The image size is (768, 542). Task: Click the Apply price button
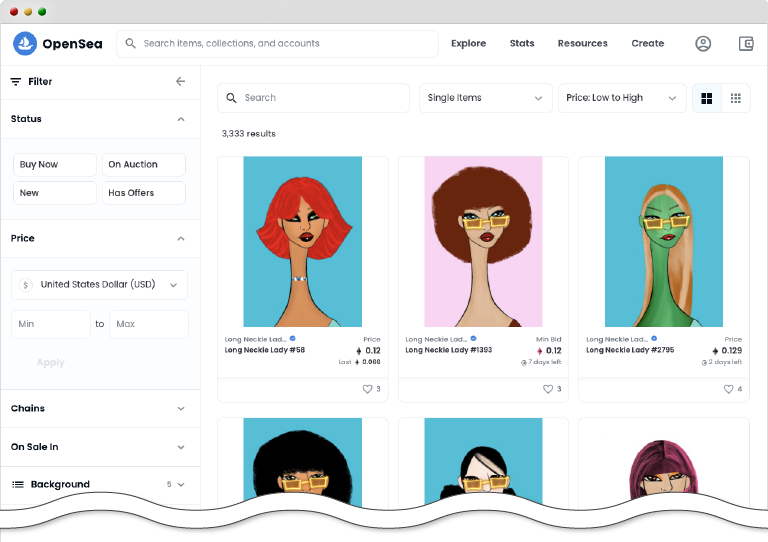tap(50, 362)
